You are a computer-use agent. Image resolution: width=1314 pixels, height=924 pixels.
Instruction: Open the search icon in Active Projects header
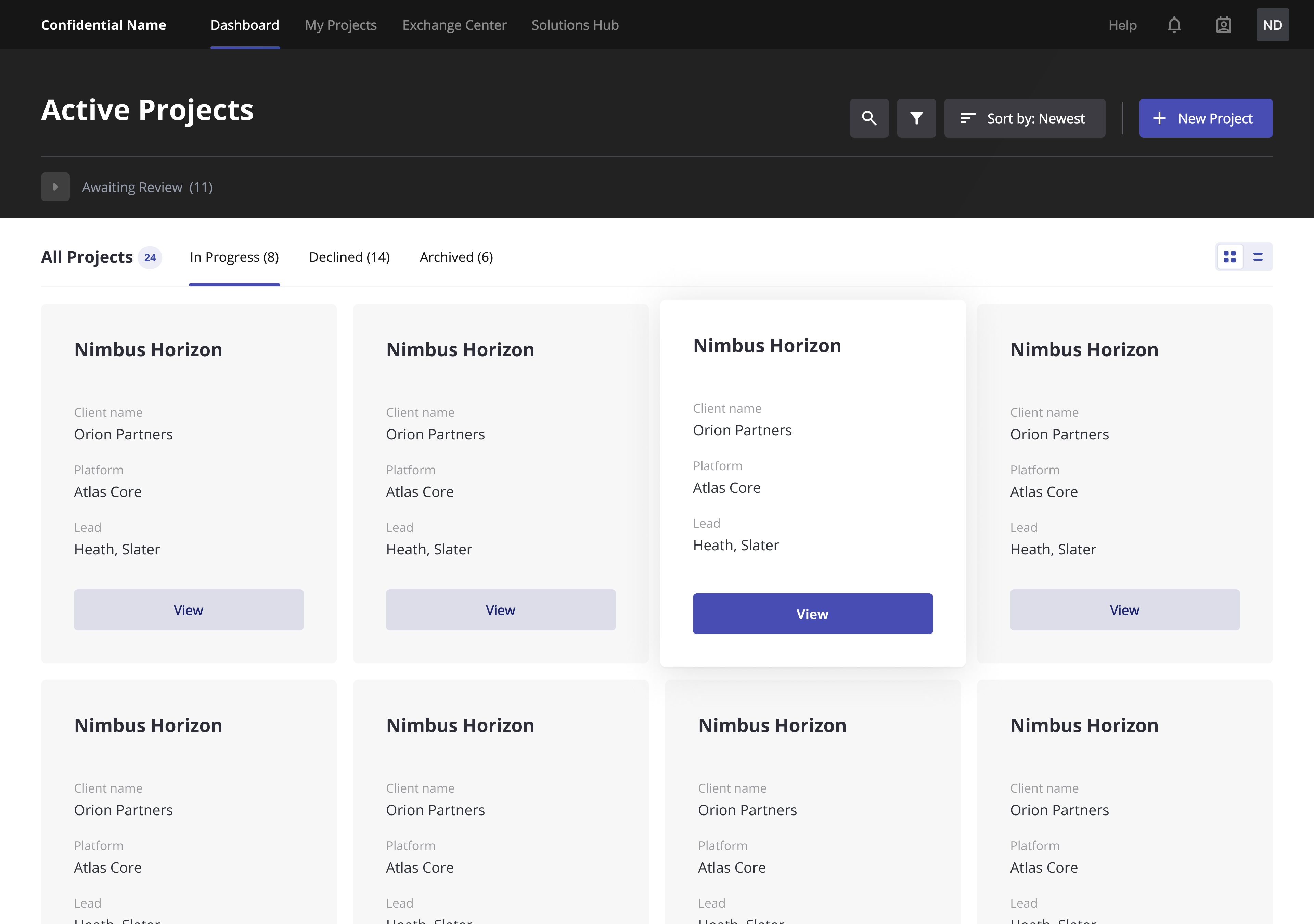click(x=869, y=118)
